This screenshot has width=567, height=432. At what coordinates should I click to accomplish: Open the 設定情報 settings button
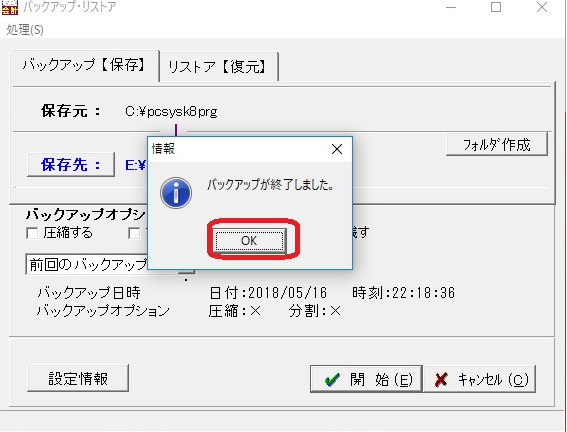coord(78,378)
